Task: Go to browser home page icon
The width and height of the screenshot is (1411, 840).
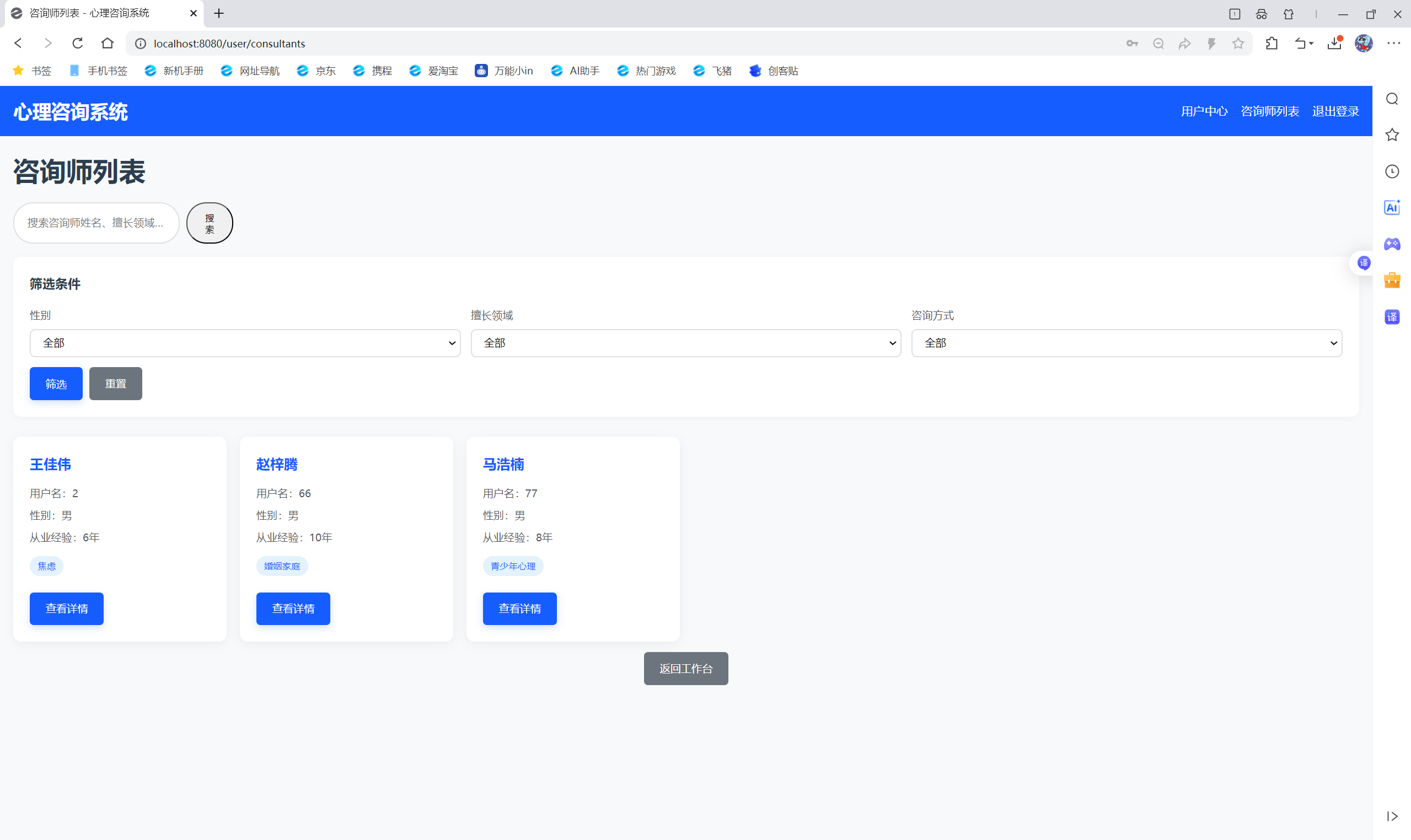Action: [x=107, y=43]
